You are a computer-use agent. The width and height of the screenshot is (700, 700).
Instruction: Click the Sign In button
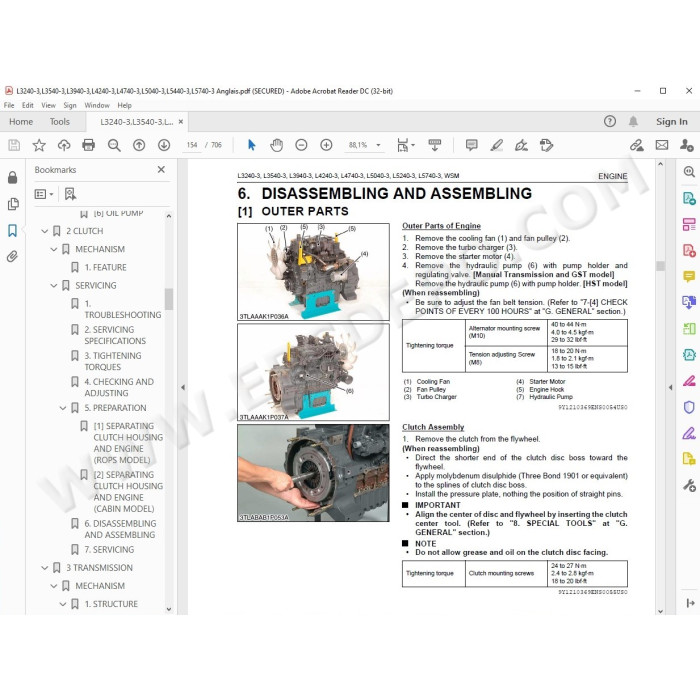click(671, 121)
